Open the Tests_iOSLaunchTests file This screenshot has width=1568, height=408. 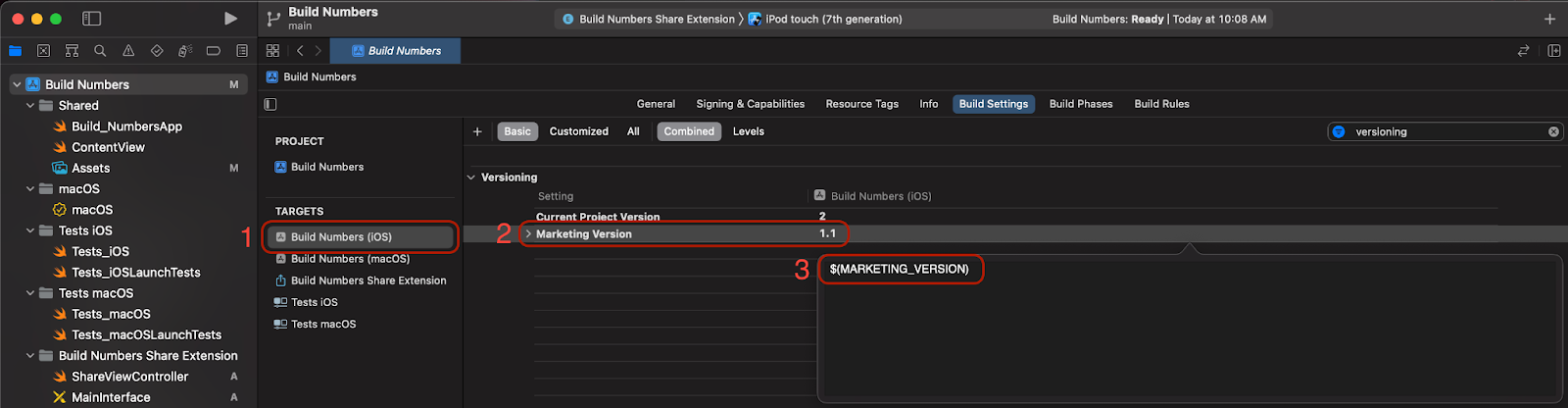pyautogui.click(x=136, y=273)
